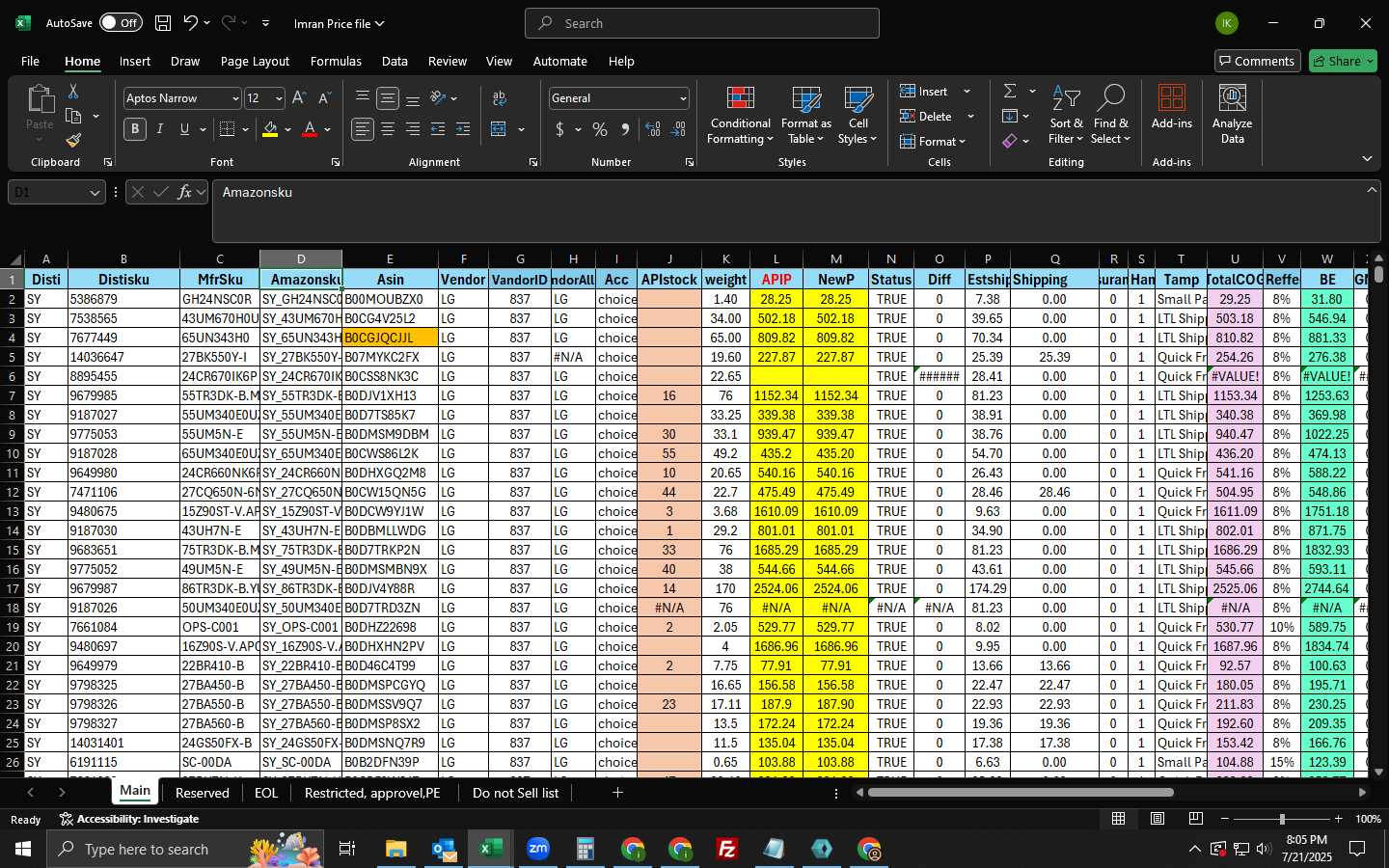Open Conditional Formatting menu
Screen dimensions: 1389x868
tap(740, 116)
